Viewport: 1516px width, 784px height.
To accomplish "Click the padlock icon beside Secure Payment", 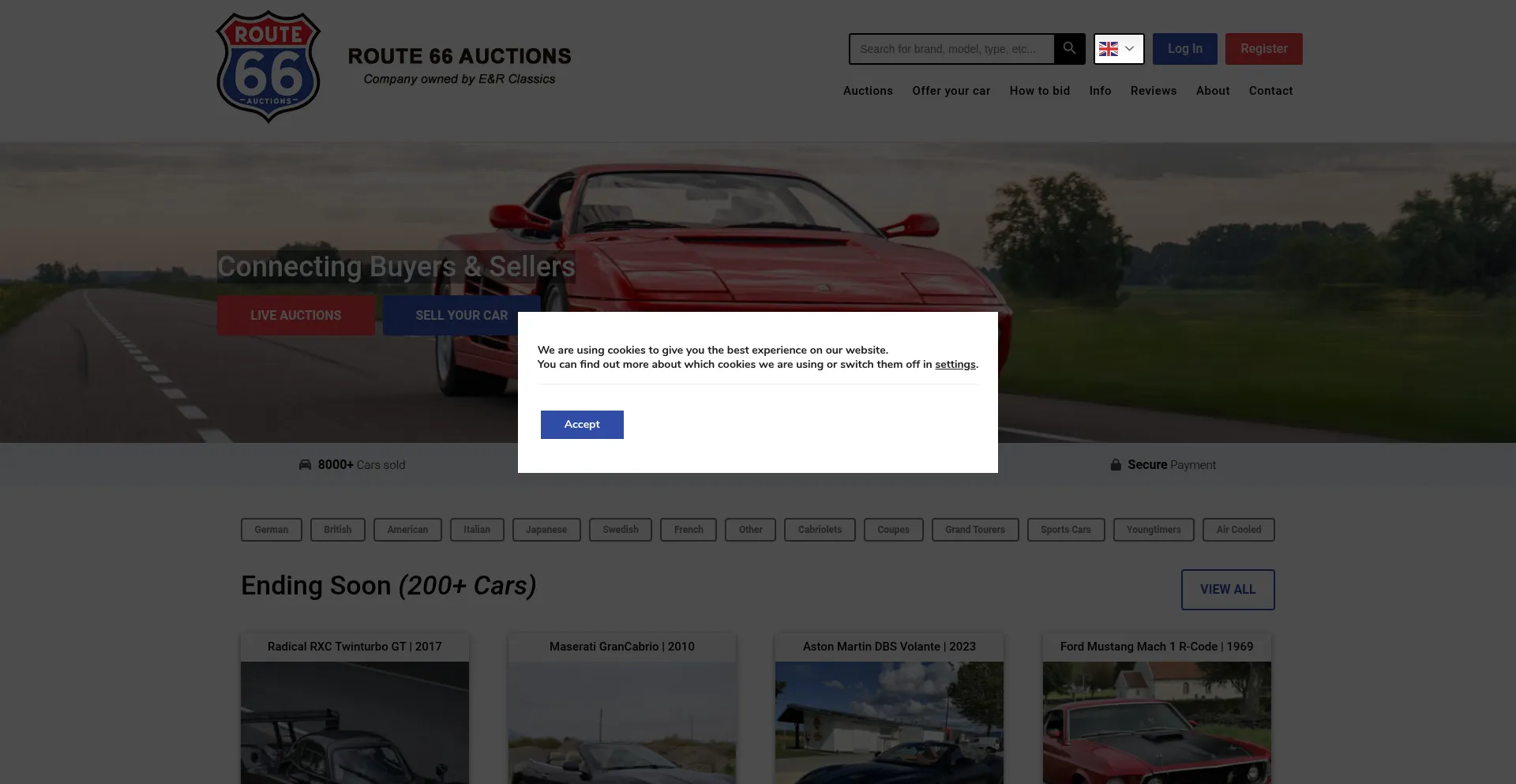I will (x=1116, y=465).
